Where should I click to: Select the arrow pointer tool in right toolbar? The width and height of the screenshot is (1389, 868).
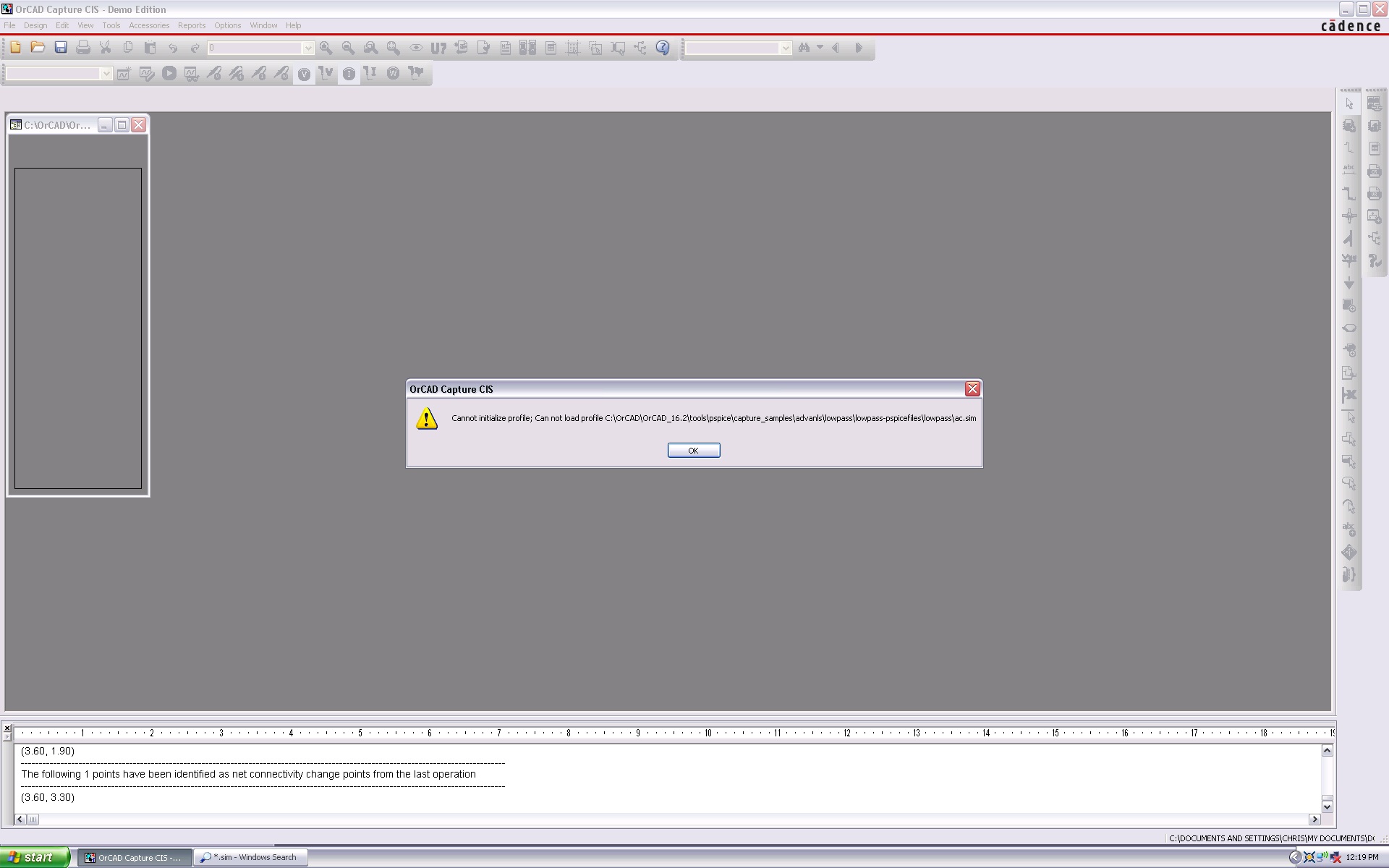[x=1349, y=104]
